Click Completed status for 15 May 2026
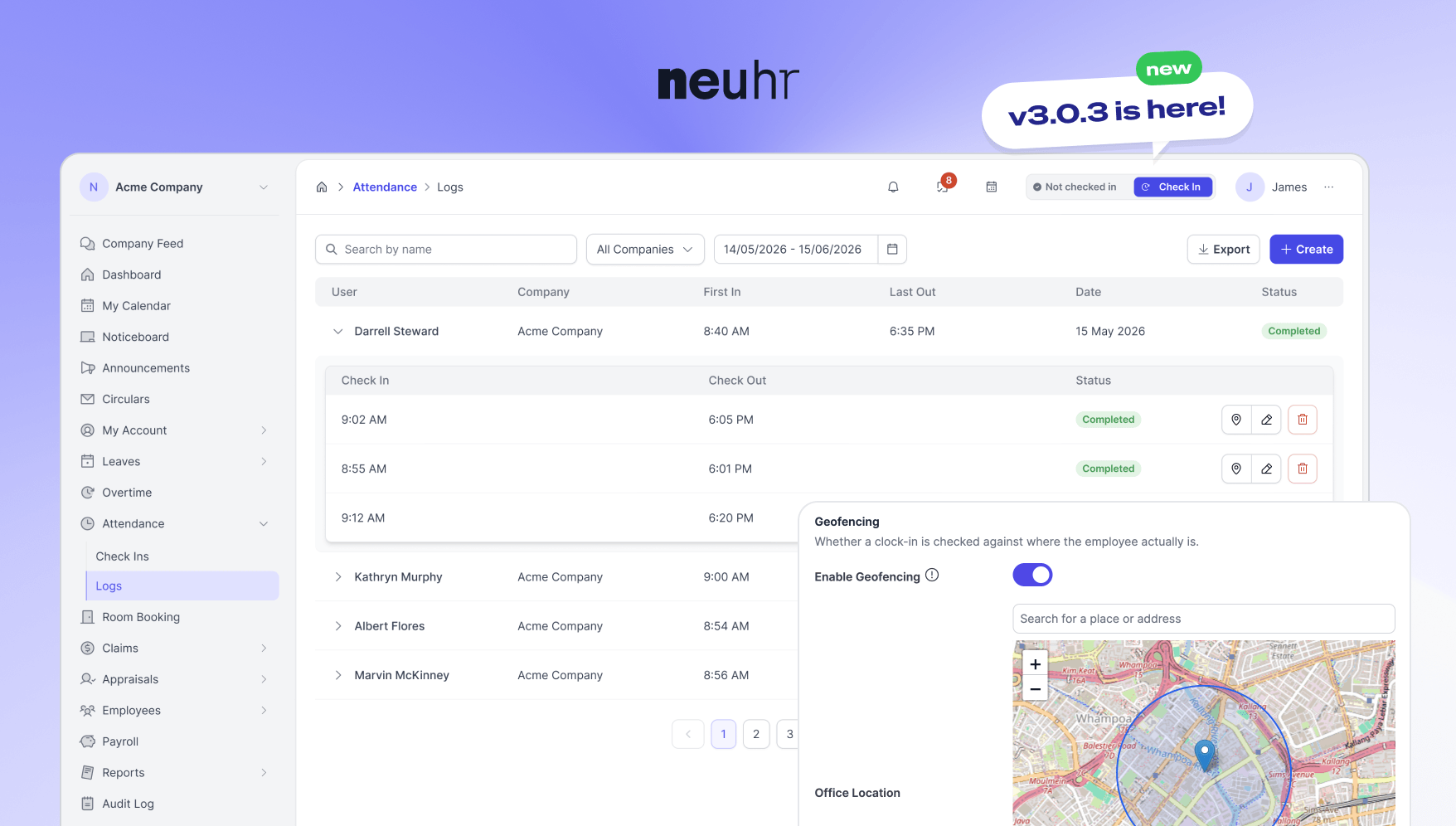 click(1293, 331)
